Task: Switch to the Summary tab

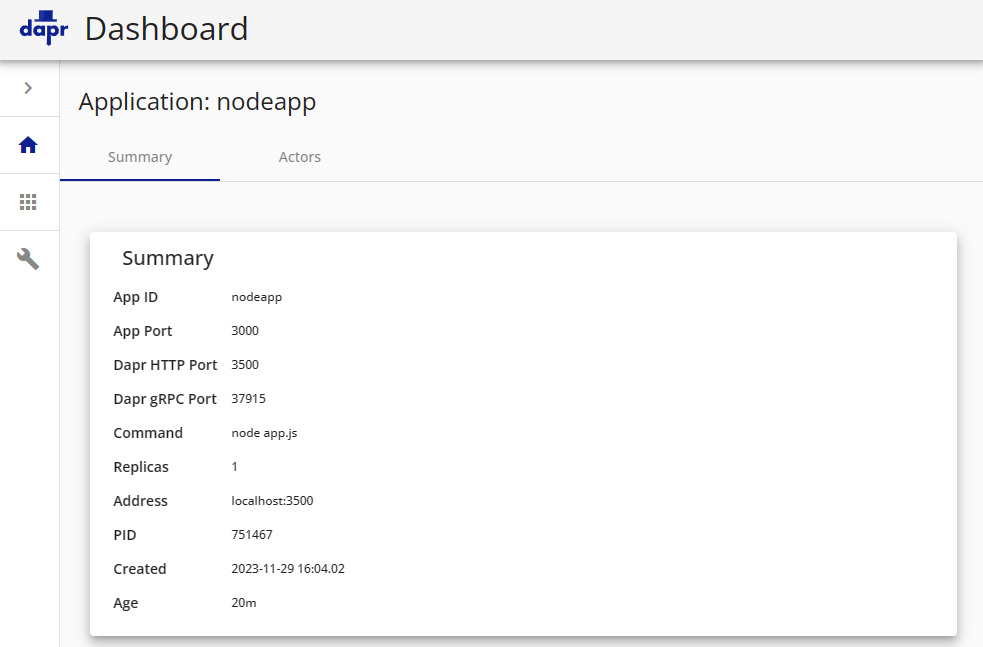Action: coord(140,157)
